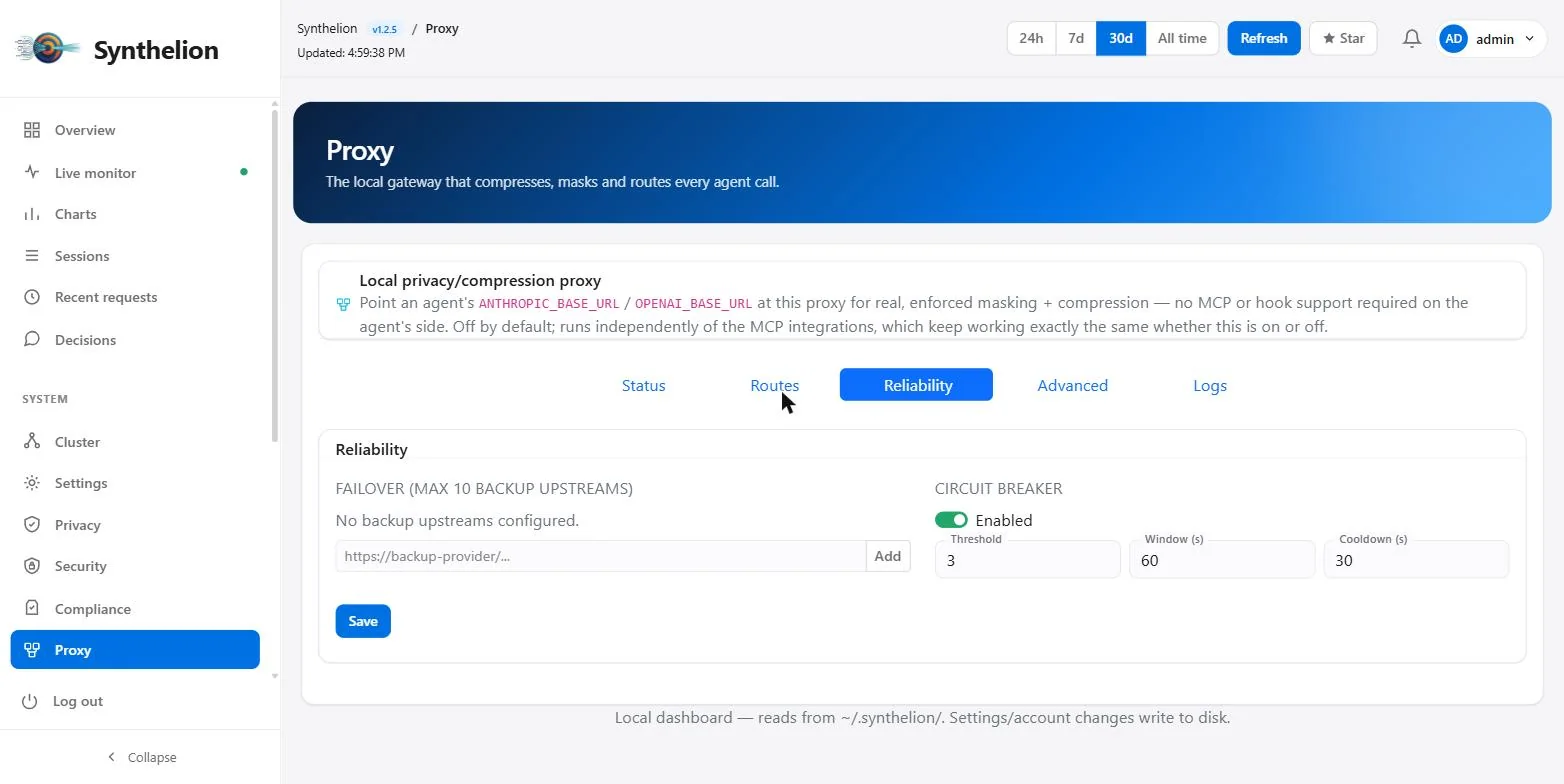The image size is (1564, 784).
Task: Switch to the Advanced tab
Action: [x=1072, y=385]
